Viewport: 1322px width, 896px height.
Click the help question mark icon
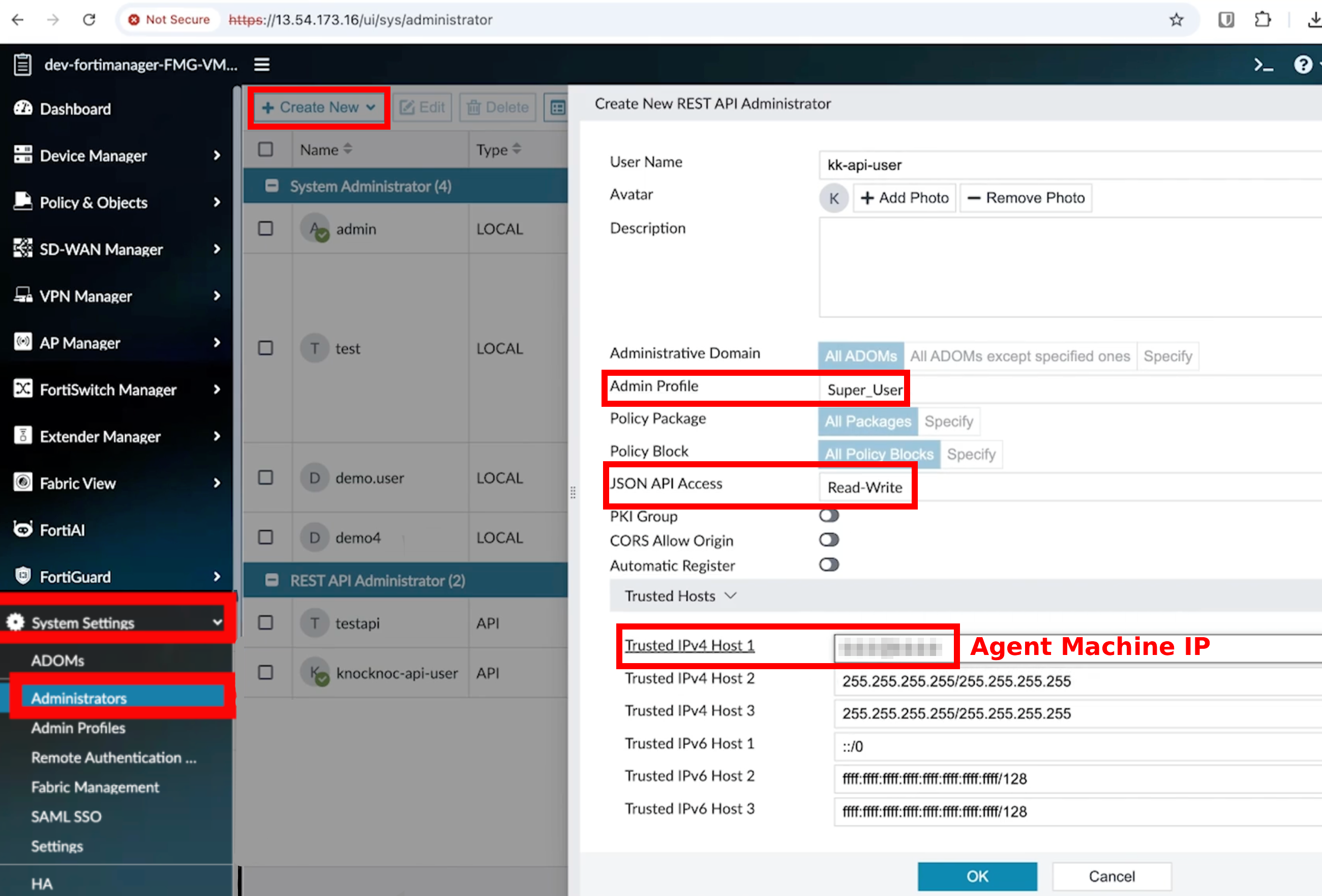[1303, 65]
